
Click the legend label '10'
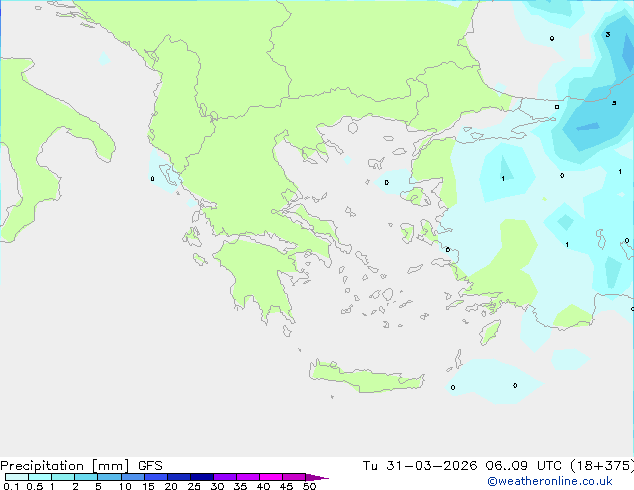click(125, 486)
